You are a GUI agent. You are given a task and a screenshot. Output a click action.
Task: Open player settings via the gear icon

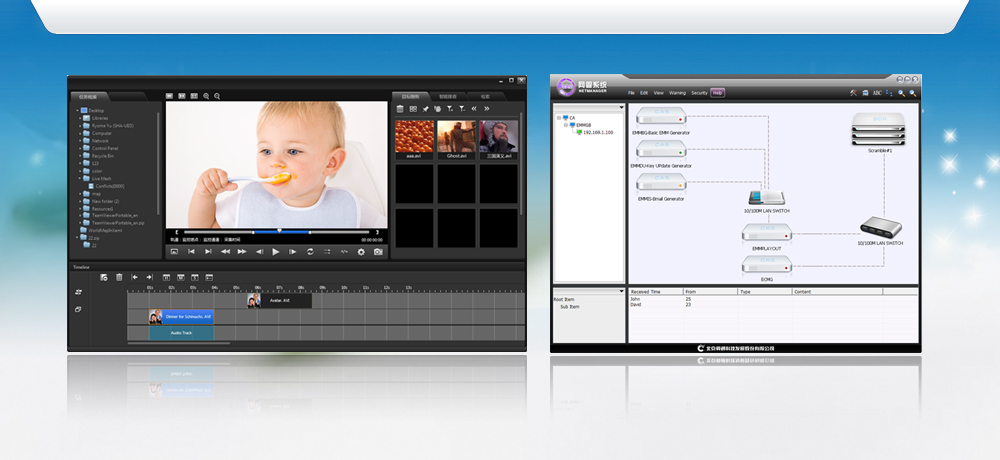coord(361,252)
